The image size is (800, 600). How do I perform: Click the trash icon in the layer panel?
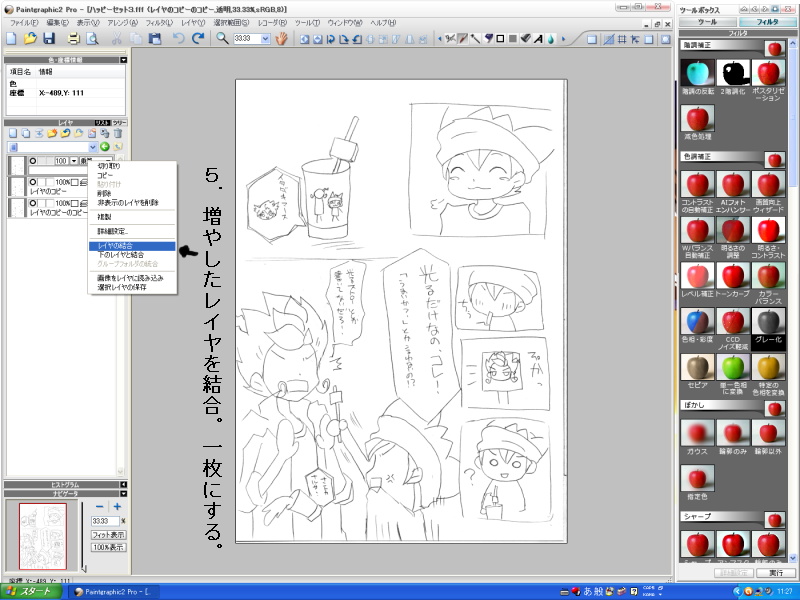tap(118, 133)
